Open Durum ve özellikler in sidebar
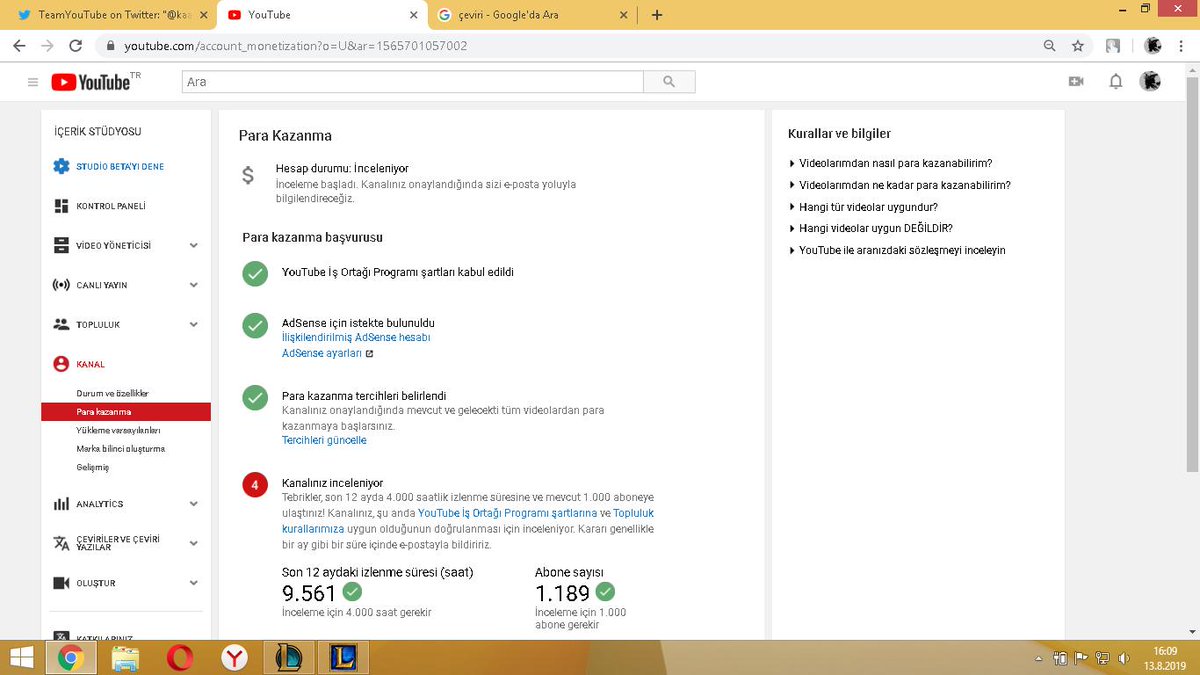The image size is (1200, 675). pos(113,394)
